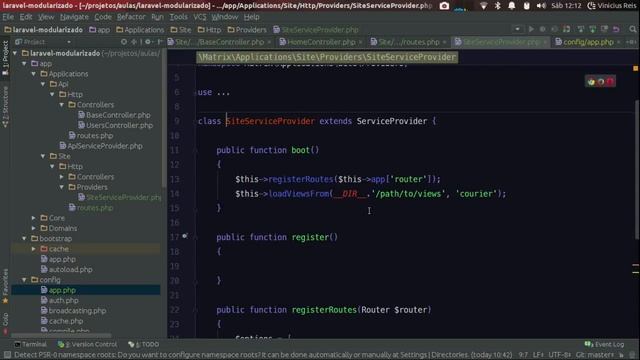Switch to HomeController.php tab
The width and height of the screenshot is (640, 360).
tap(321, 42)
